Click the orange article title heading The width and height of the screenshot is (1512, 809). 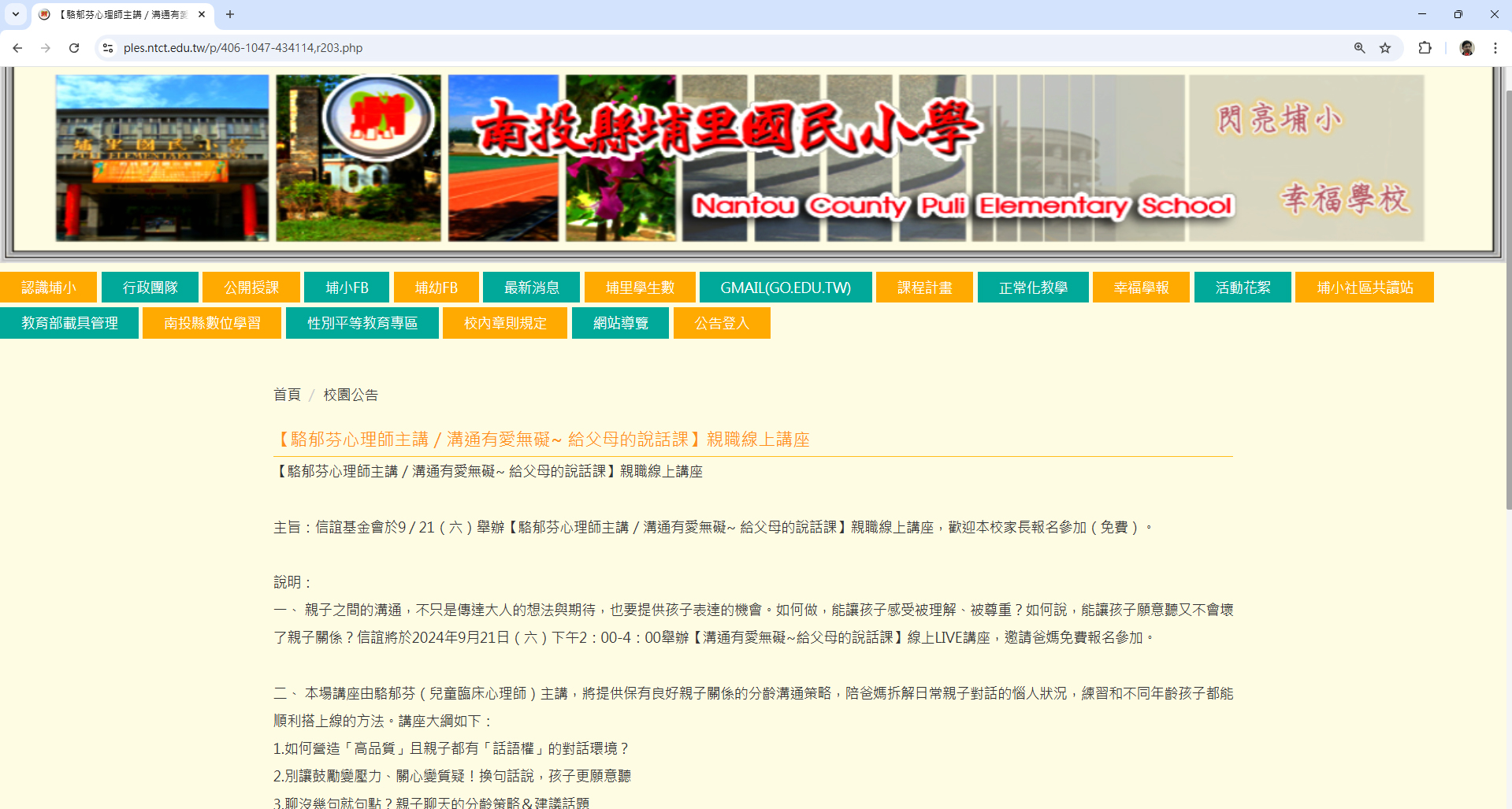point(541,440)
